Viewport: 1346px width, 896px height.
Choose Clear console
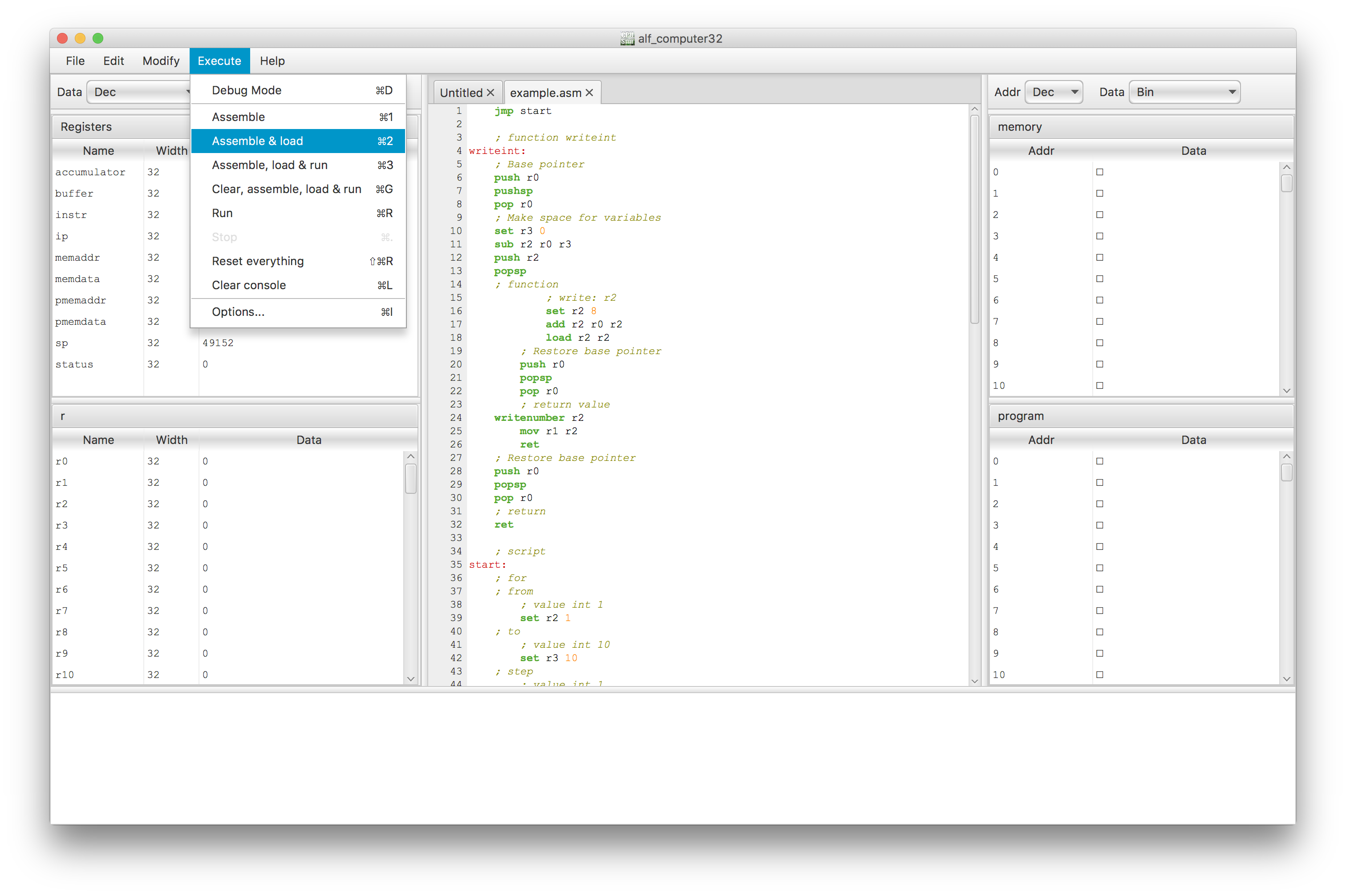point(298,285)
